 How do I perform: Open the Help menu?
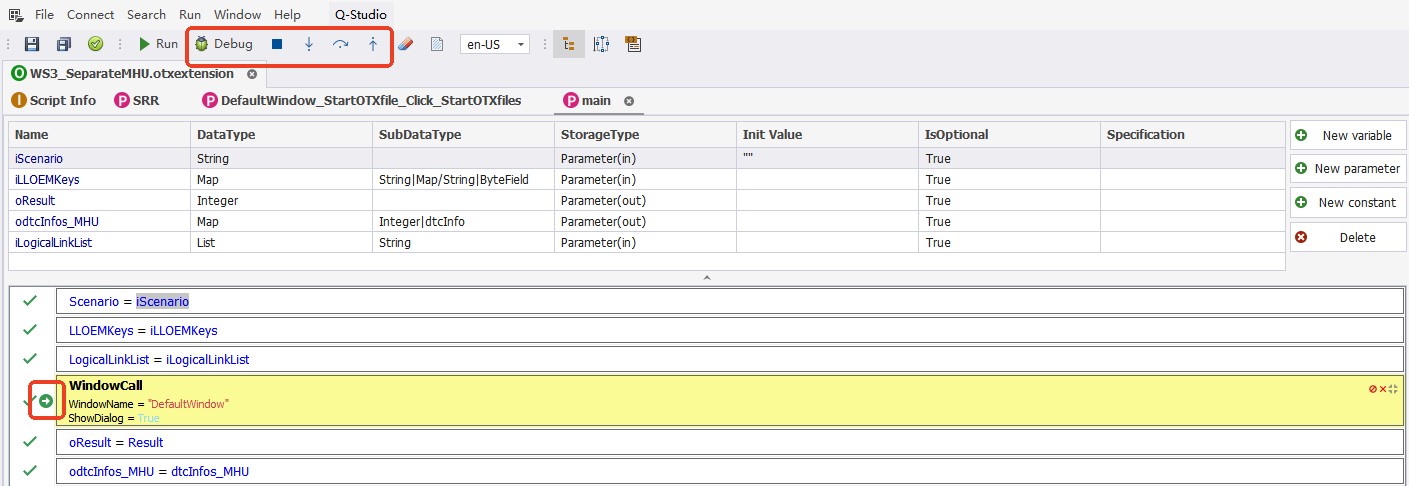(x=287, y=14)
